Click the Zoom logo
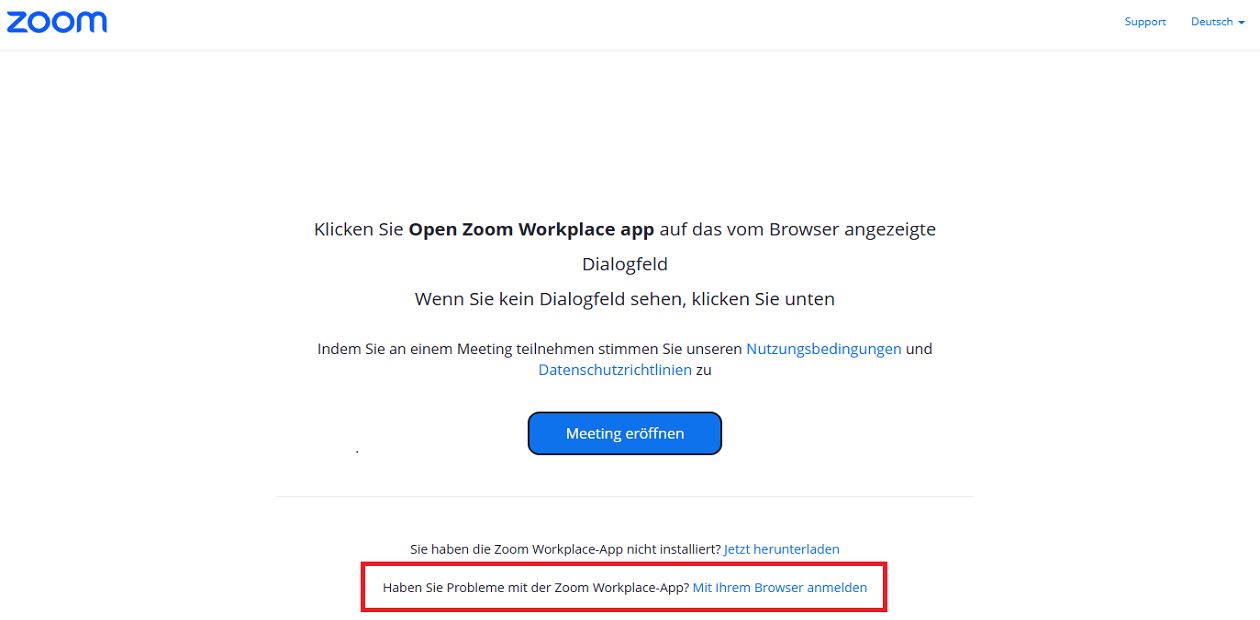This screenshot has height=620, width=1260. tap(57, 22)
